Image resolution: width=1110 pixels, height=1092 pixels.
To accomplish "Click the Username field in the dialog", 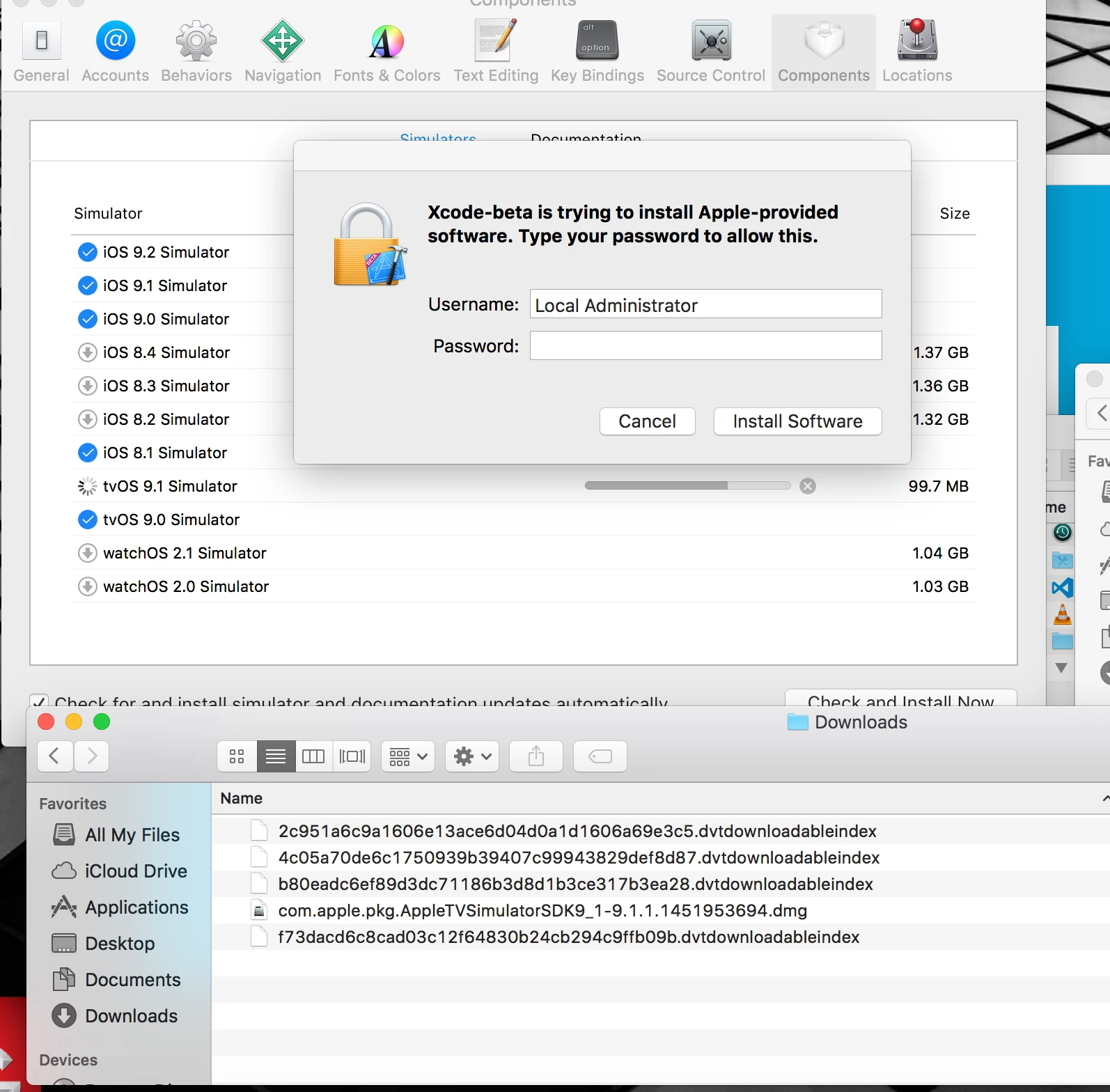I will (705, 304).
